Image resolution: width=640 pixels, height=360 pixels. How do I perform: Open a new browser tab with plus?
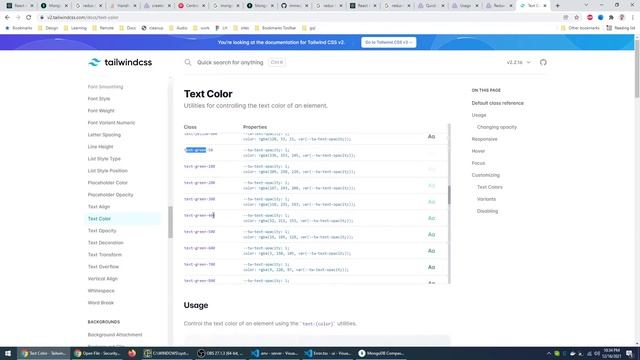(558, 6)
